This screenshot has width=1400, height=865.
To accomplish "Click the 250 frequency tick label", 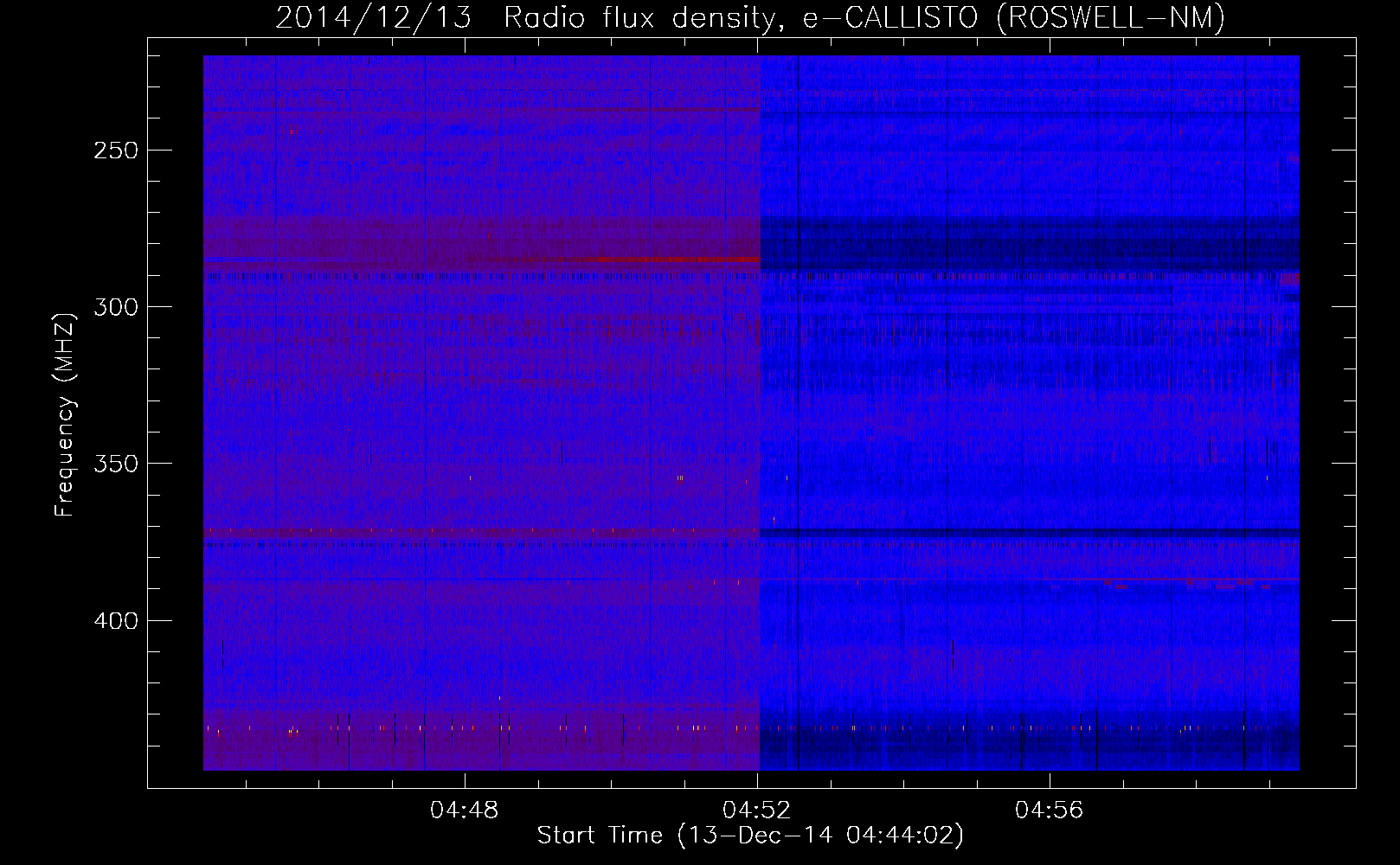I will (x=116, y=151).
